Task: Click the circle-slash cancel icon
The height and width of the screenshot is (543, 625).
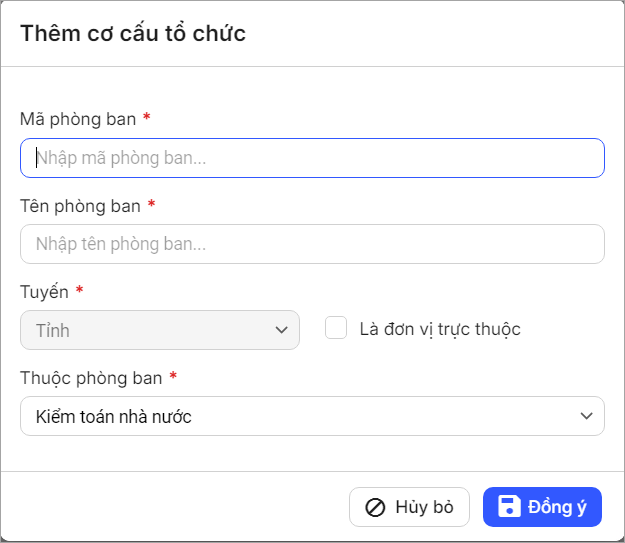Action: pos(375,507)
